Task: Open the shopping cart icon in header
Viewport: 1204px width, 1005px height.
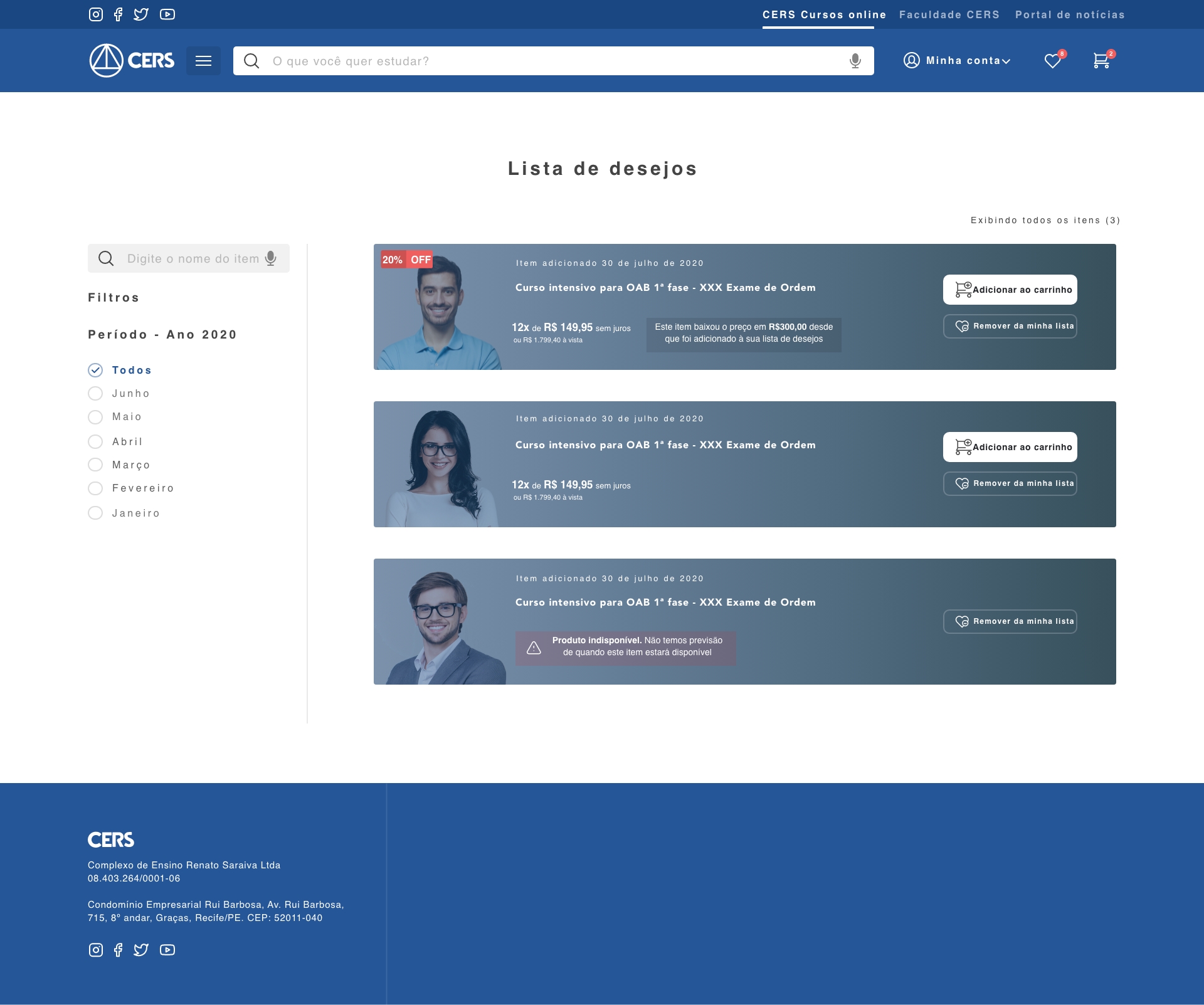Action: pos(1103,60)
